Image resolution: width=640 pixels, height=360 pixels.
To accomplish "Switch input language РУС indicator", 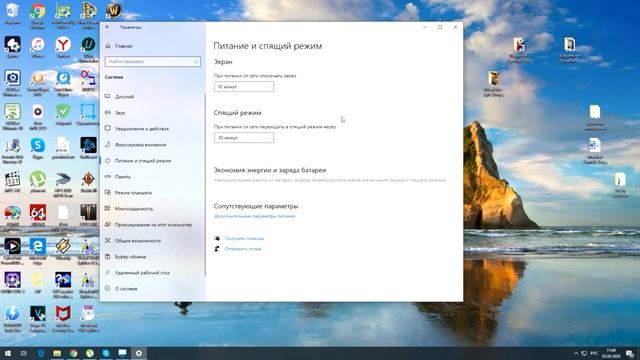I will 594,353.
